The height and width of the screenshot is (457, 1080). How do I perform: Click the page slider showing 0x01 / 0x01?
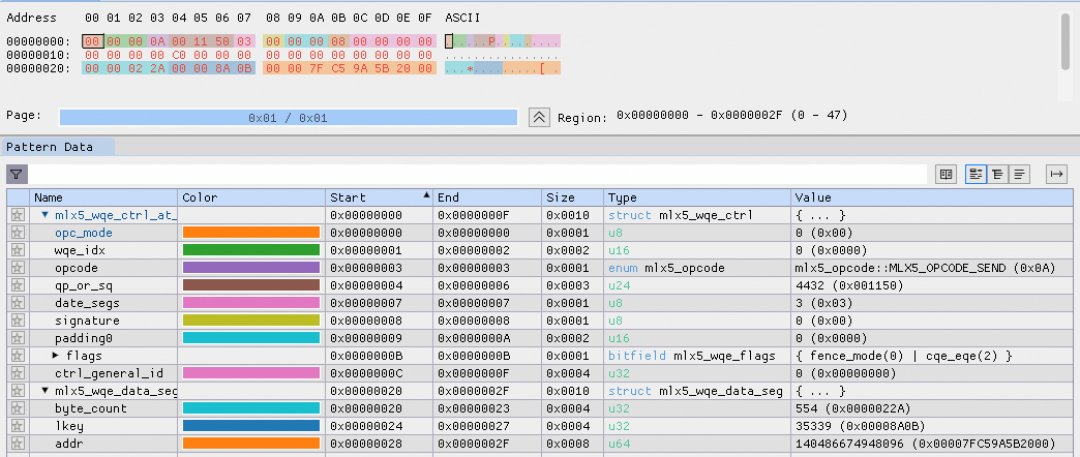[288, 118]
